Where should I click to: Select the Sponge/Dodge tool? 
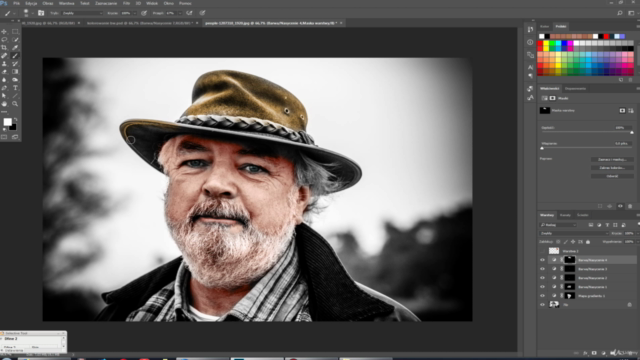15,80
